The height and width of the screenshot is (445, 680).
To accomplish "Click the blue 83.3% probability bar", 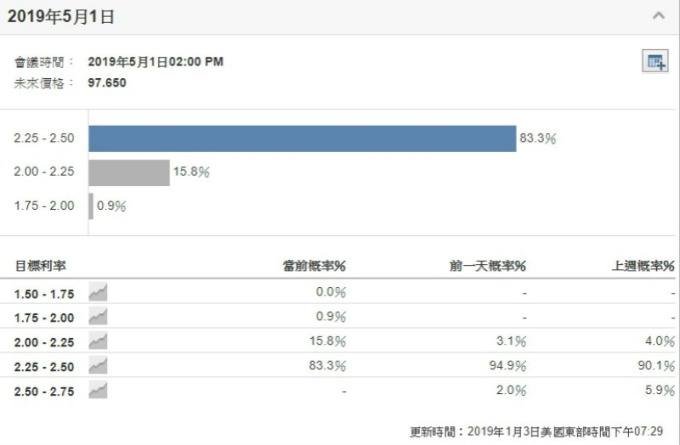I will click(x=302, y=139).
